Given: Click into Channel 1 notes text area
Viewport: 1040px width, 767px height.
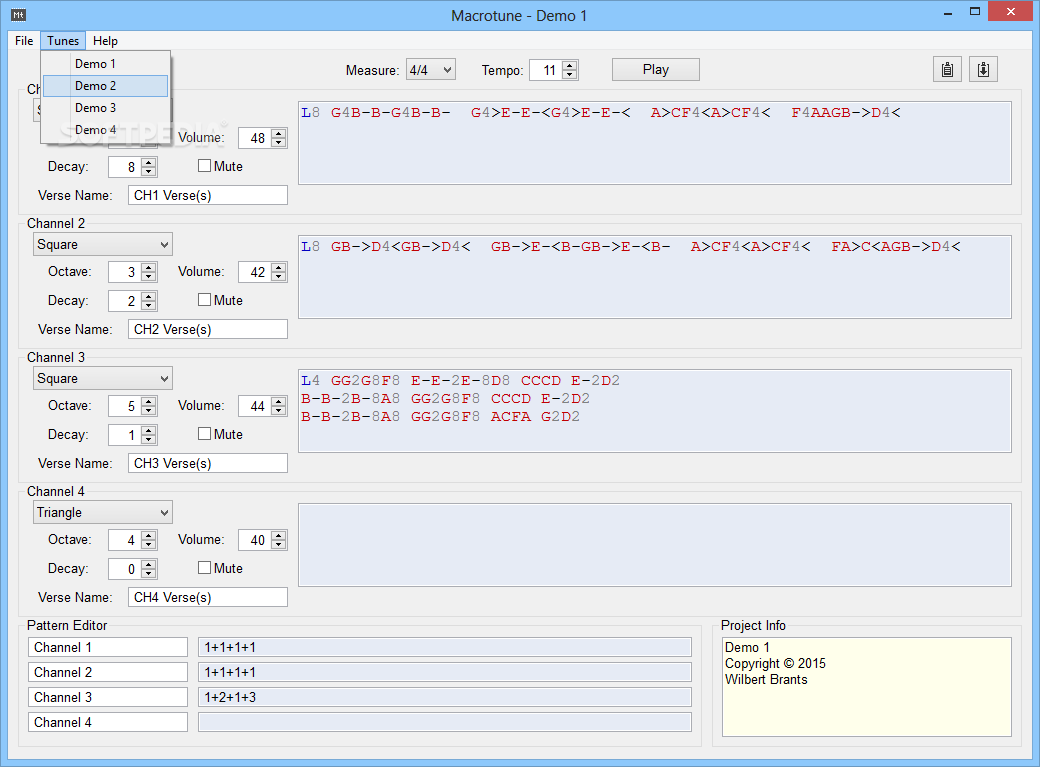Looking at the screenshot, I should coord(655,143).
